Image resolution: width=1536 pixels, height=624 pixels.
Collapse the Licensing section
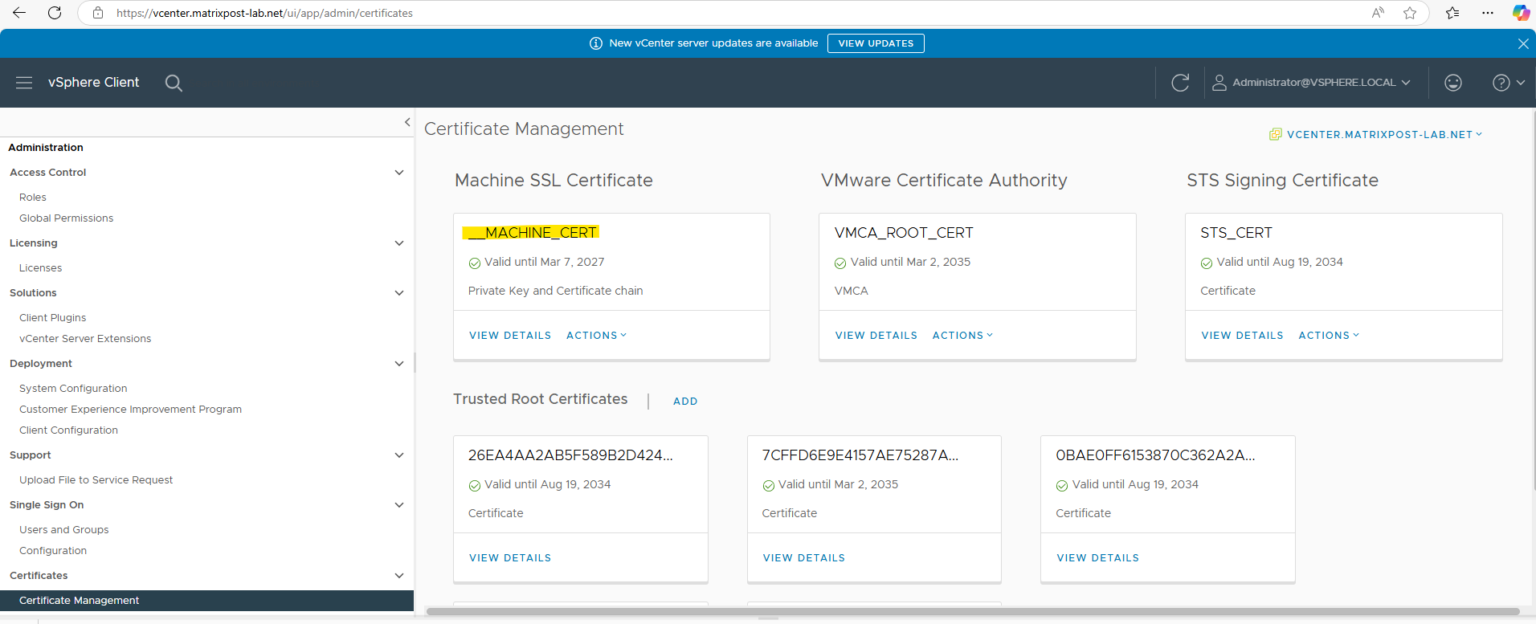(x=399, y=243)
